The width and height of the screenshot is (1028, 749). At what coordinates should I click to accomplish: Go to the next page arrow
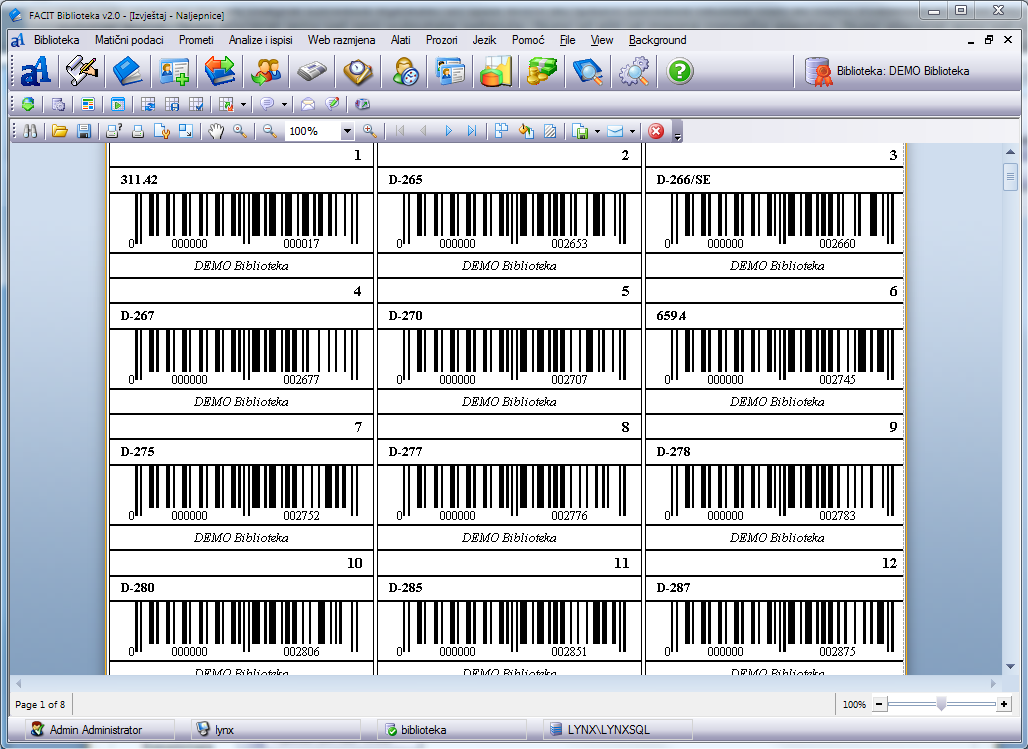click(x=449, y=131)
